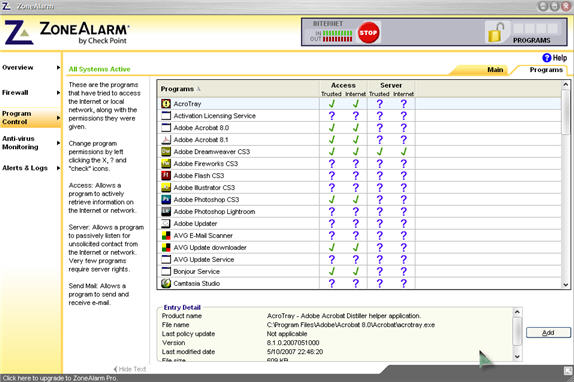Select the Adobe Illustrator CS3 icon
This screenshot has height=382, width=574.
click(x=166, y=188)
